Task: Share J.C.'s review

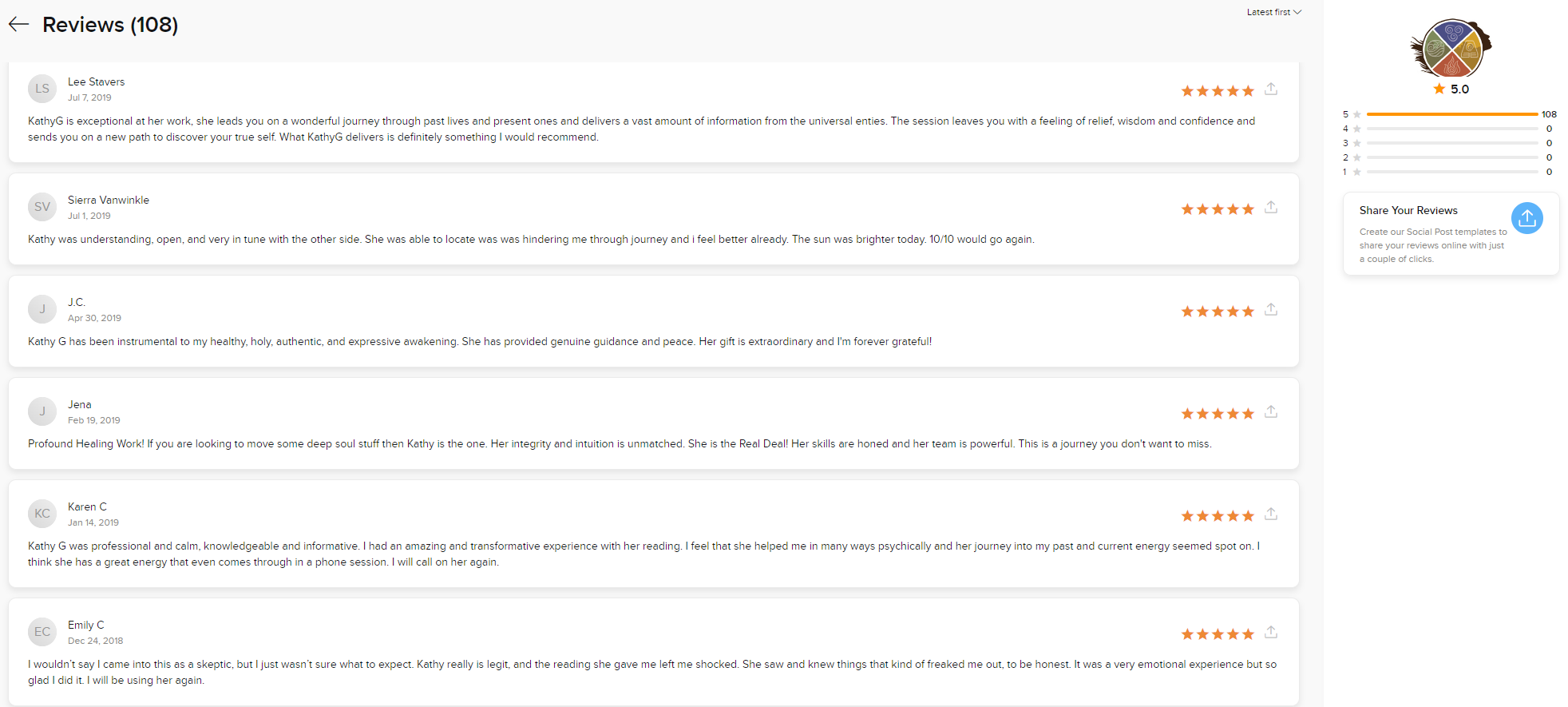Action: coord(1271,309)
